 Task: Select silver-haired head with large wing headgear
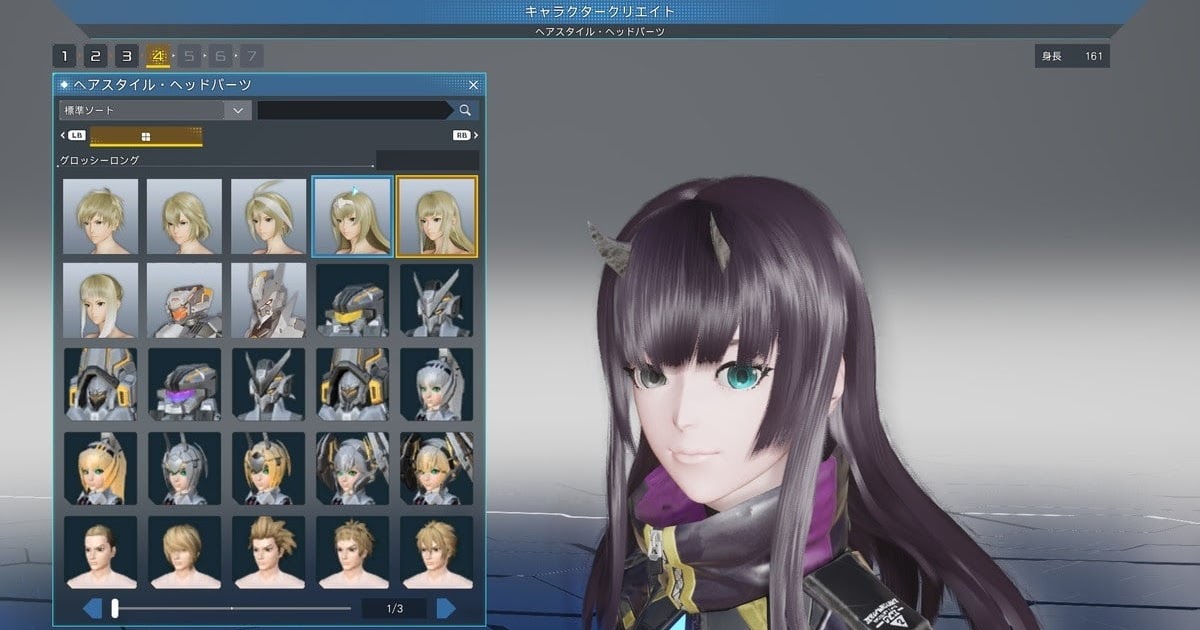tap(353, 468)
